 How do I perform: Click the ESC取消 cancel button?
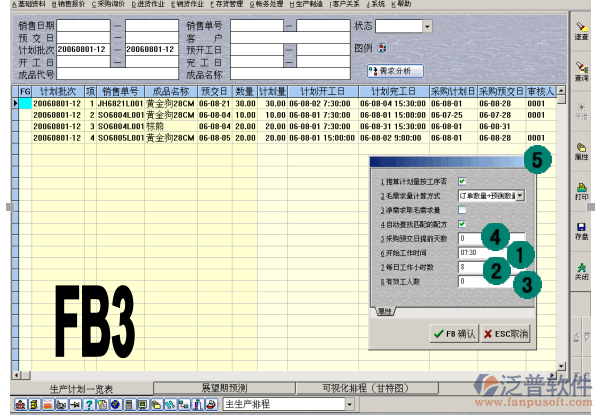[x=507, y=333]
